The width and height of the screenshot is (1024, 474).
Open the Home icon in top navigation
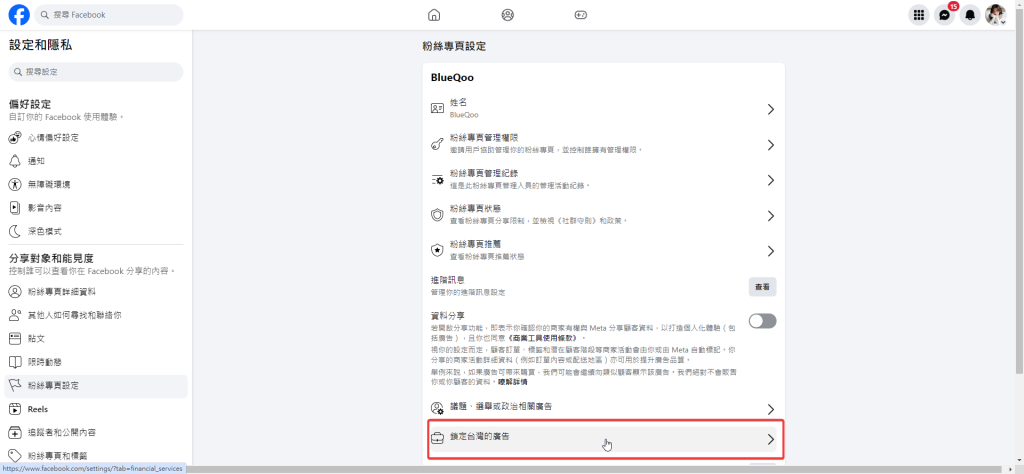tap(434, 15)
